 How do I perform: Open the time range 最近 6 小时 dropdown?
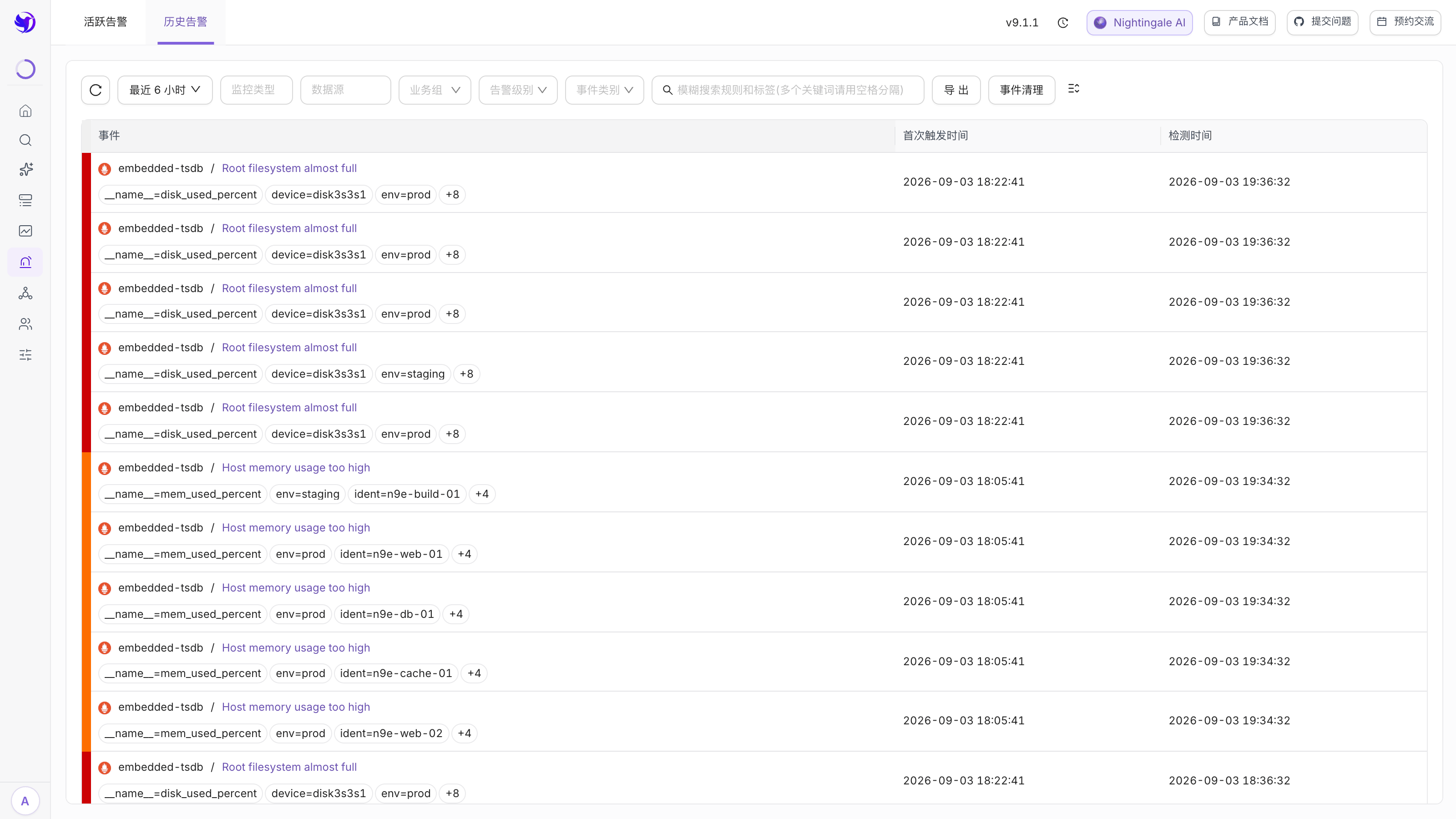click(x=165, y=90)
